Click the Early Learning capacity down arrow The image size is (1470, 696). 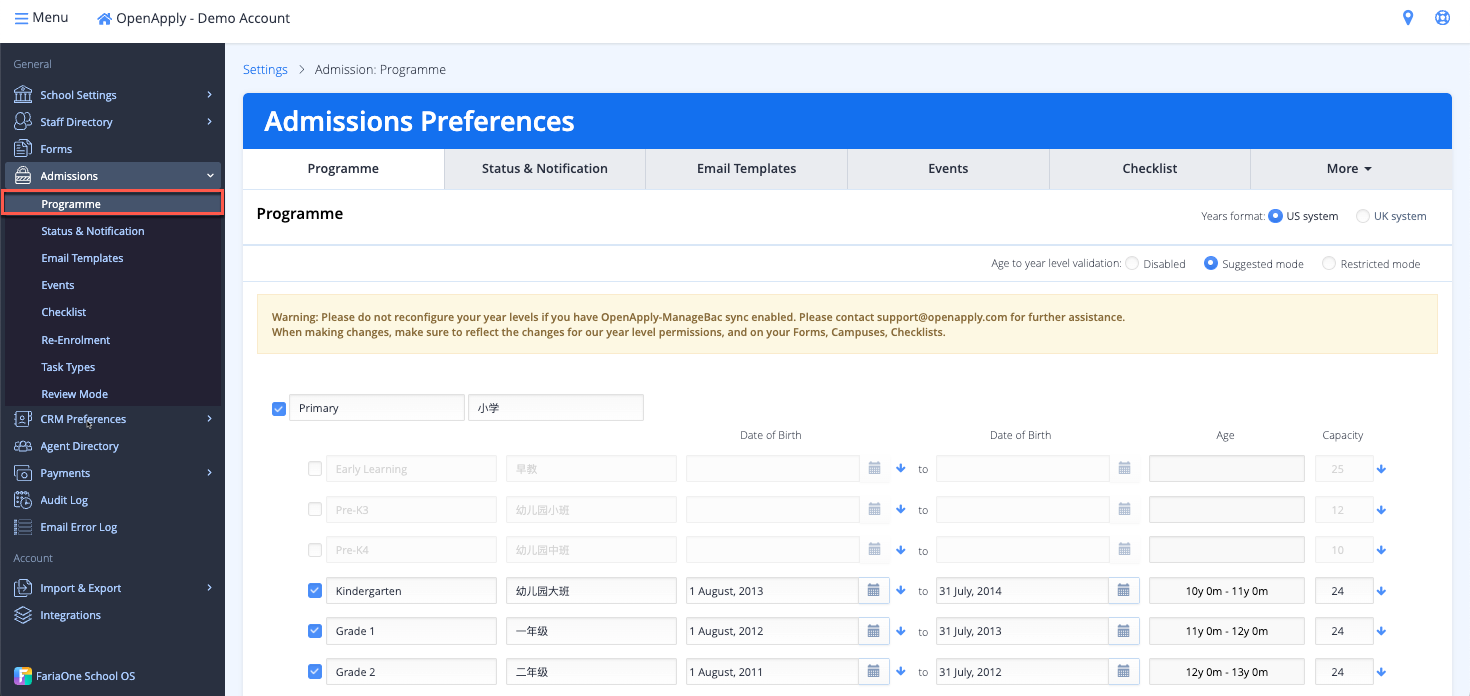tap(1382, 468)
